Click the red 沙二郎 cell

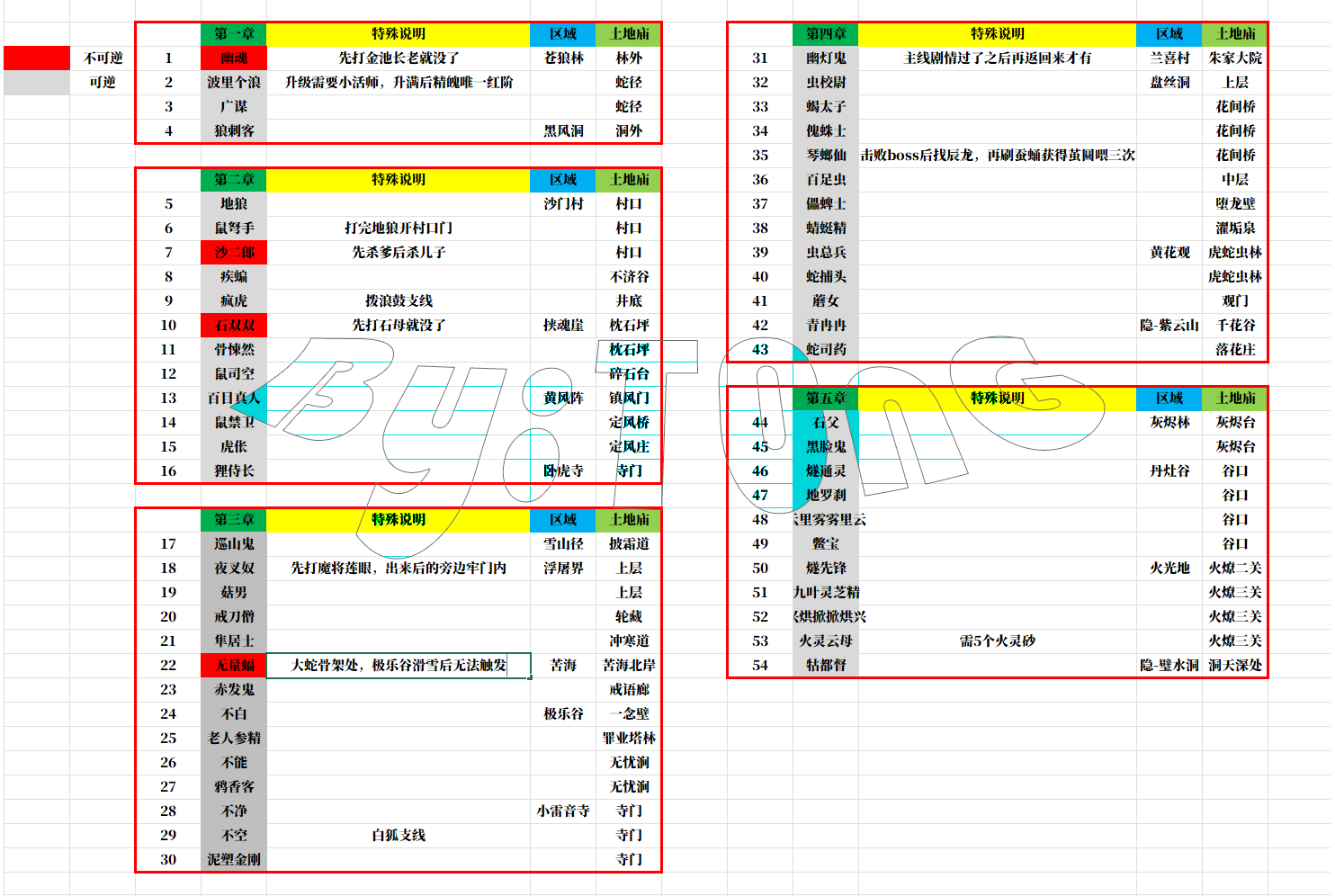pos(234,252)
